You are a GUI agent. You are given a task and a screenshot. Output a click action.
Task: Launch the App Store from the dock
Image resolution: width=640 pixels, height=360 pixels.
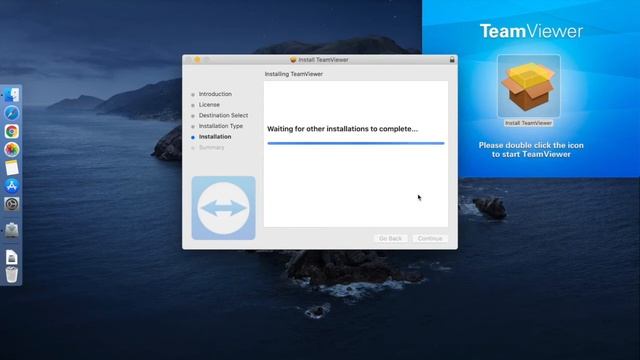[x=12, y=186]
